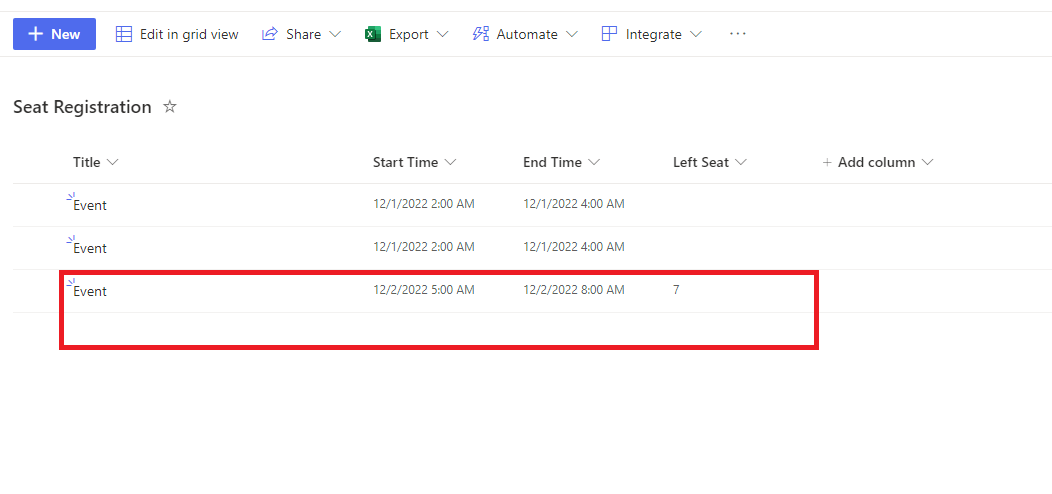Click the Export toolbar label
The image size is (1052, 494).
coord(409,34)
